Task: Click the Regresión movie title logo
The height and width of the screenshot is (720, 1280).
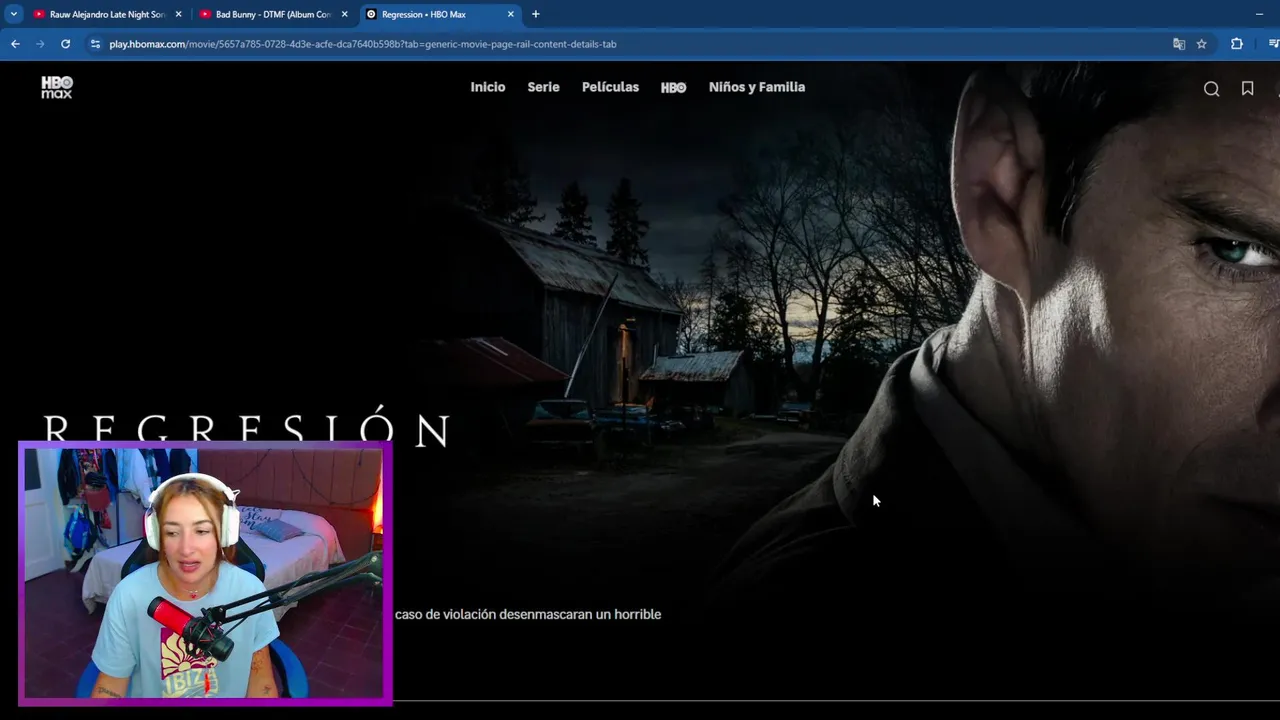Action: [x=247, y=430]
